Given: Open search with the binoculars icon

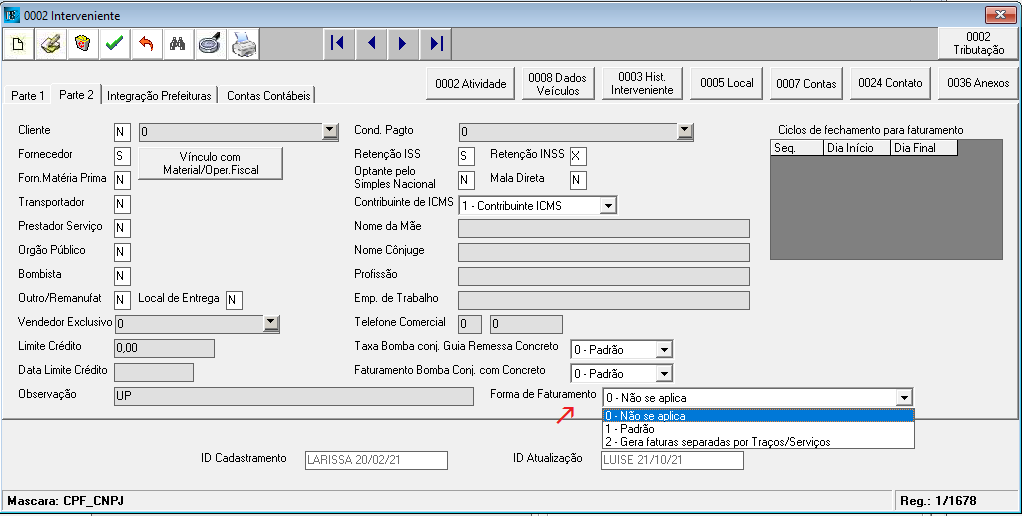Looking at the screenshot, I should tap(178, 44).
